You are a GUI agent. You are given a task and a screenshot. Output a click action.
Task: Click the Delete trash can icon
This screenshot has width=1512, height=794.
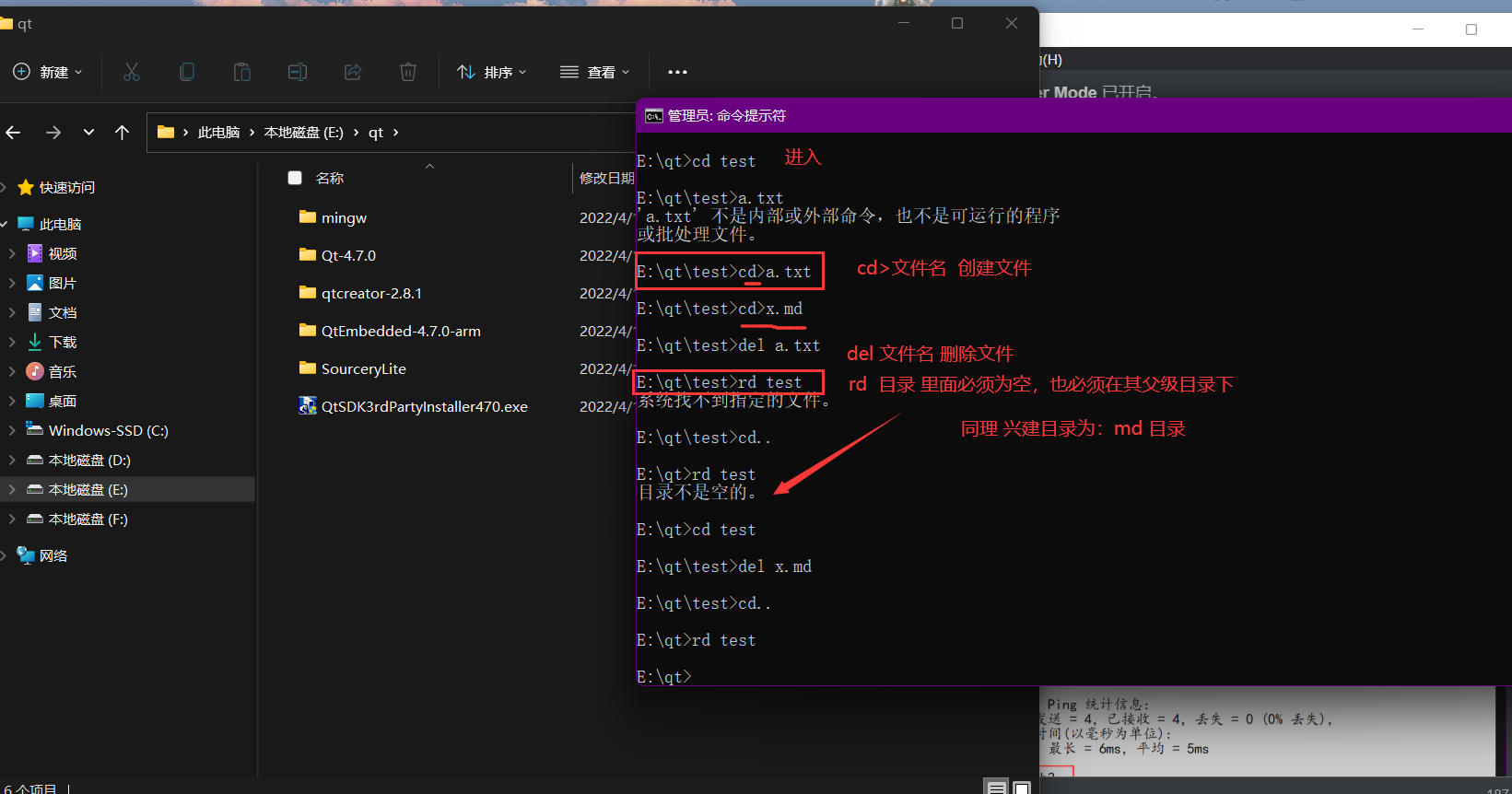(408, 72)
